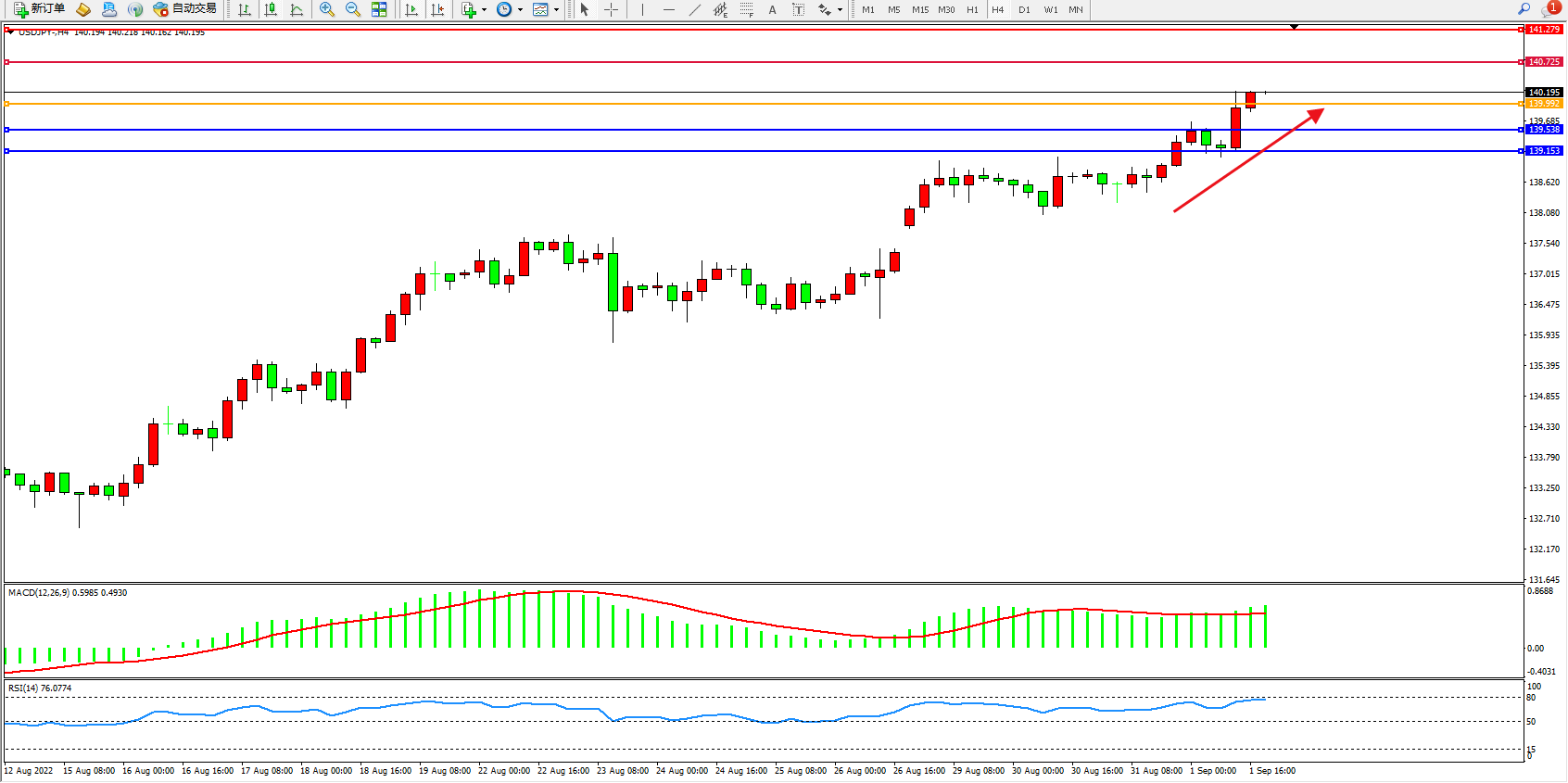The height and width of the screenshot is (783, 1568).
Task: Toggle Auto Trading (自动交易) button
Action: pos(185,9)
